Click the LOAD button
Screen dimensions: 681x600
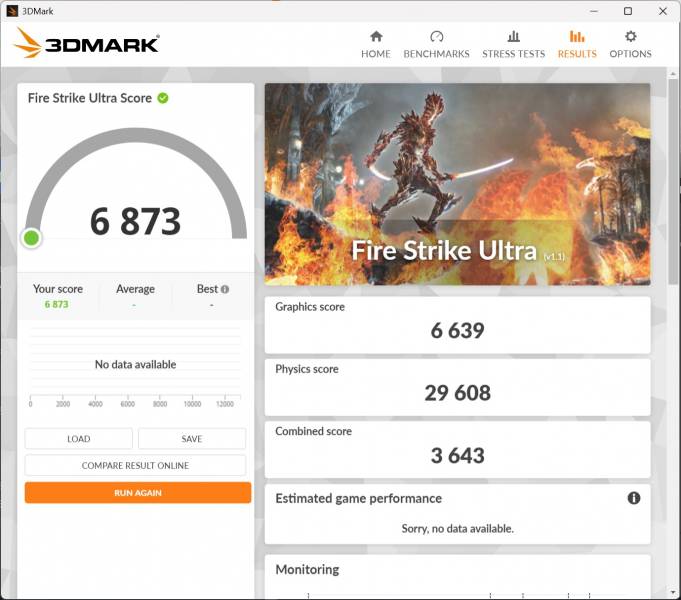point(79,439)
